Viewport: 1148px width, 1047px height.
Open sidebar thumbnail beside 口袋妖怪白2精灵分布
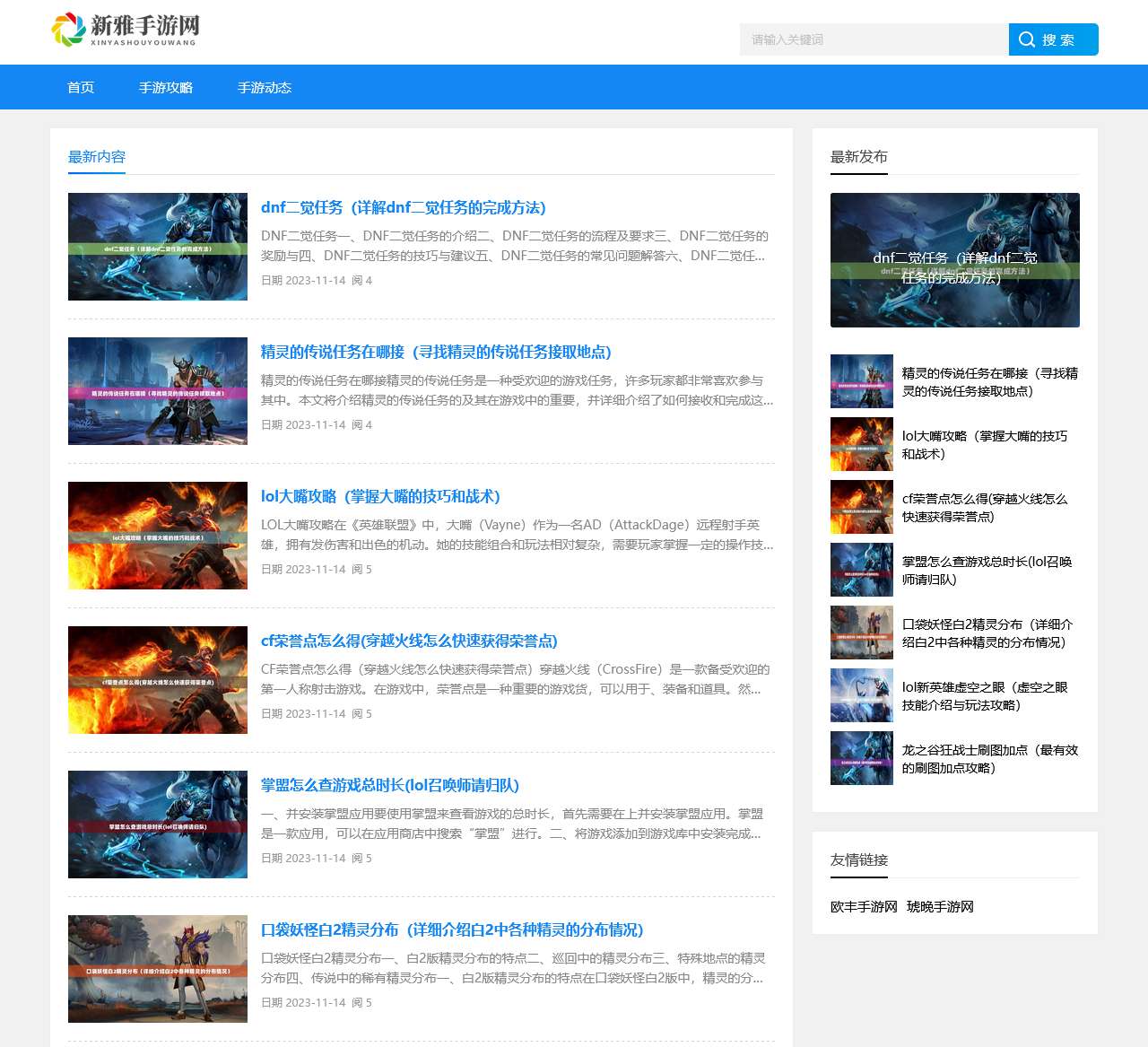coord(862,633)
